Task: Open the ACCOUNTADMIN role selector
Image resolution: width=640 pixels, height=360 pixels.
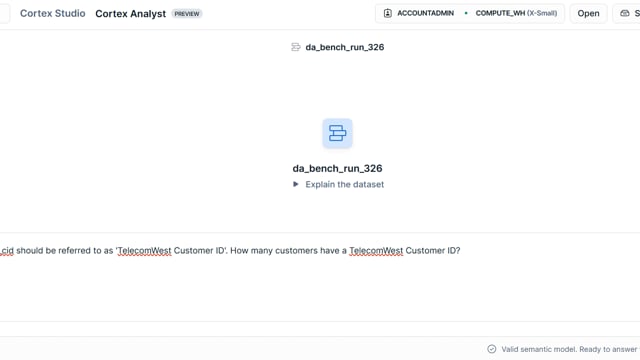Action: coord(418,13)
